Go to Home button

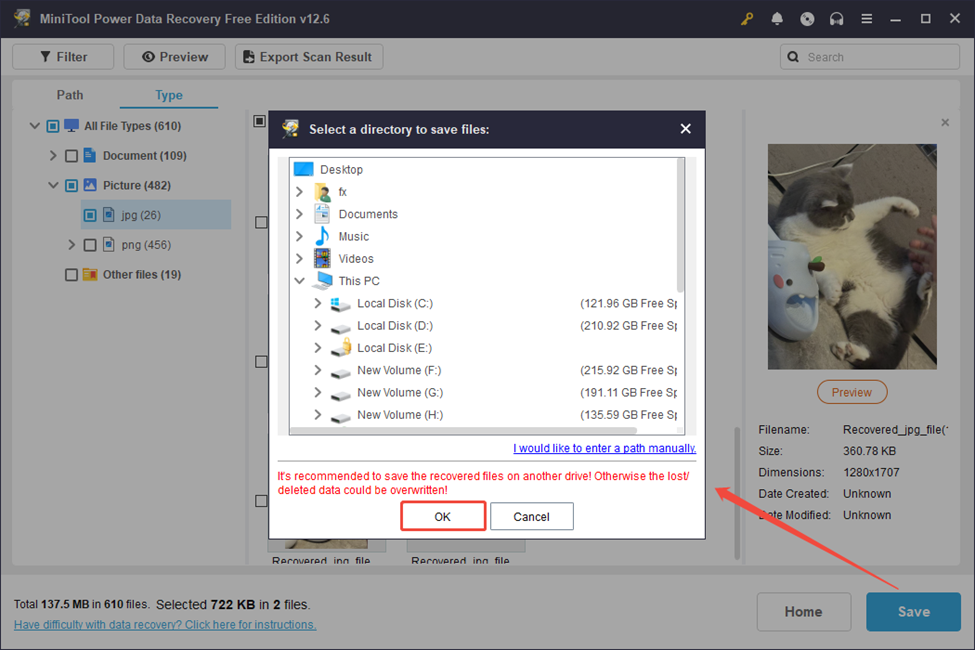pyautogui.click(x=803, y=611)
